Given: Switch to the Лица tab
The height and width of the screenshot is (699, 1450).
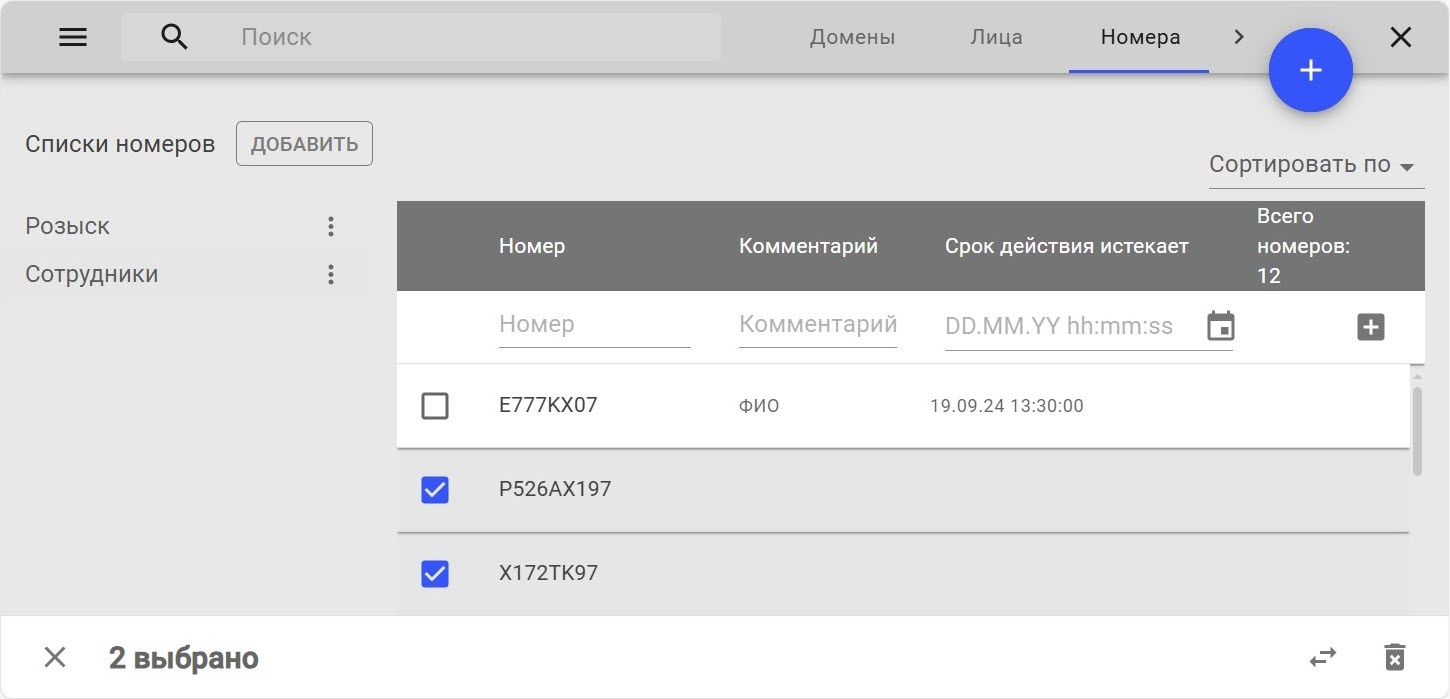Looking at the screenshot, I should pos(996,37).
